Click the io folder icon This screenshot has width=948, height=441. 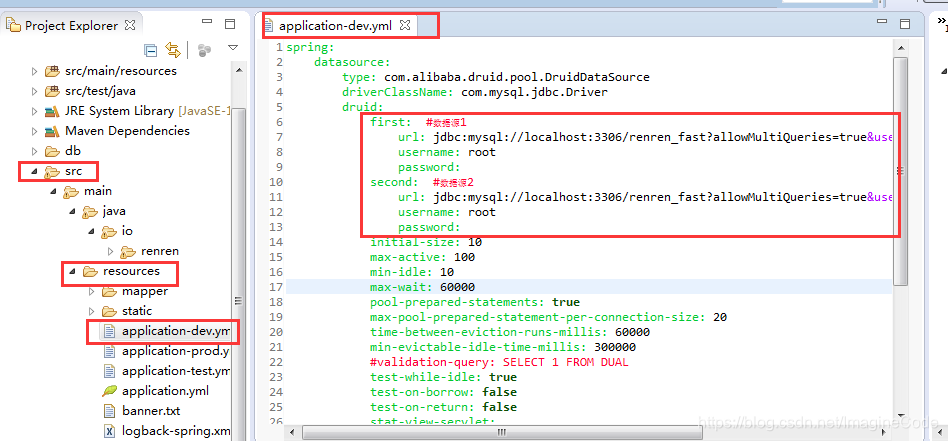(109, 232)
